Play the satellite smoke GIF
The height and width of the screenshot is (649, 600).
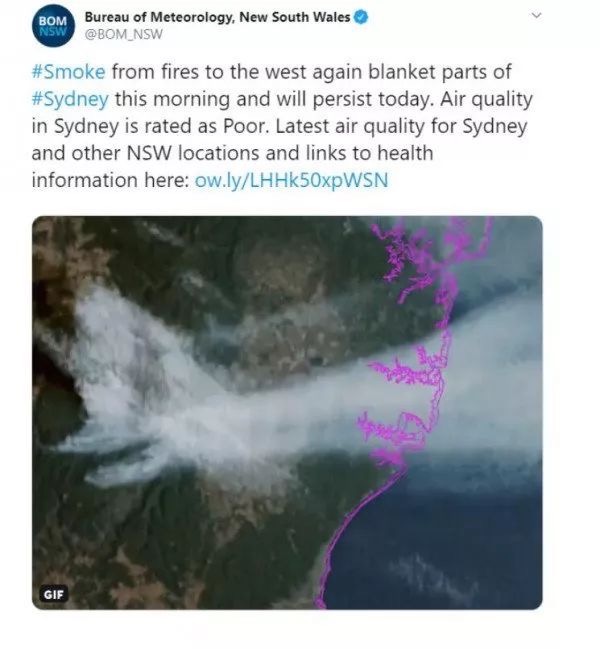tap(287, 413)
